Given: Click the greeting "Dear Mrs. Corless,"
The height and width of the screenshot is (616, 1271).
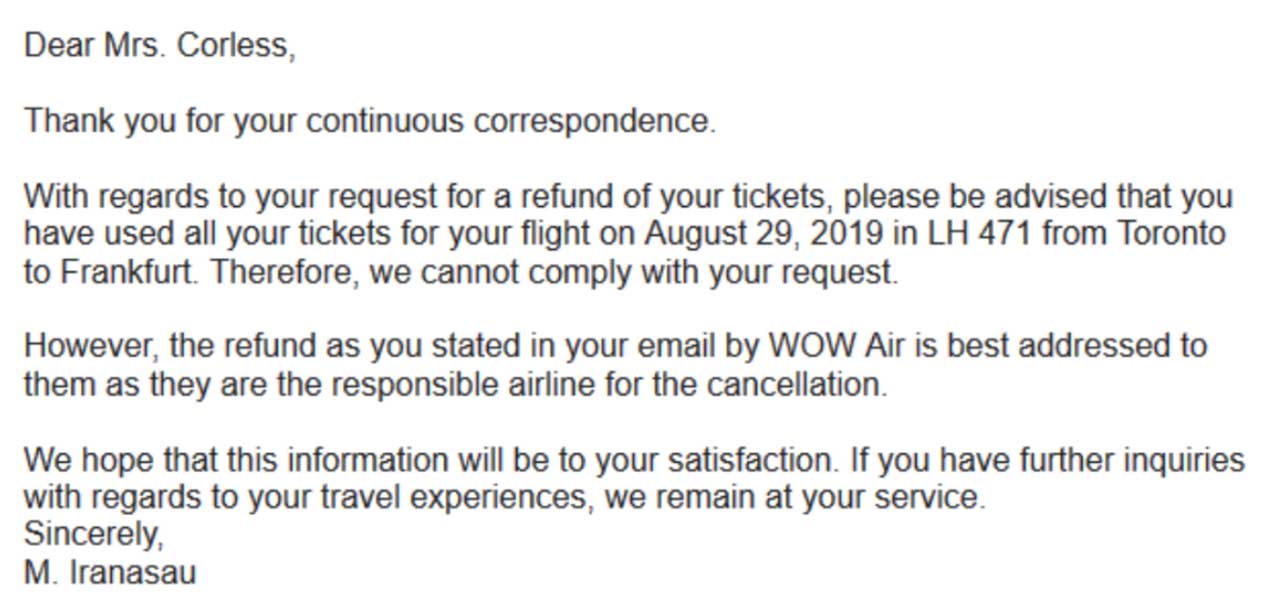Looking at the screenshot, I should pyautogui.click(x=160, y=46).
